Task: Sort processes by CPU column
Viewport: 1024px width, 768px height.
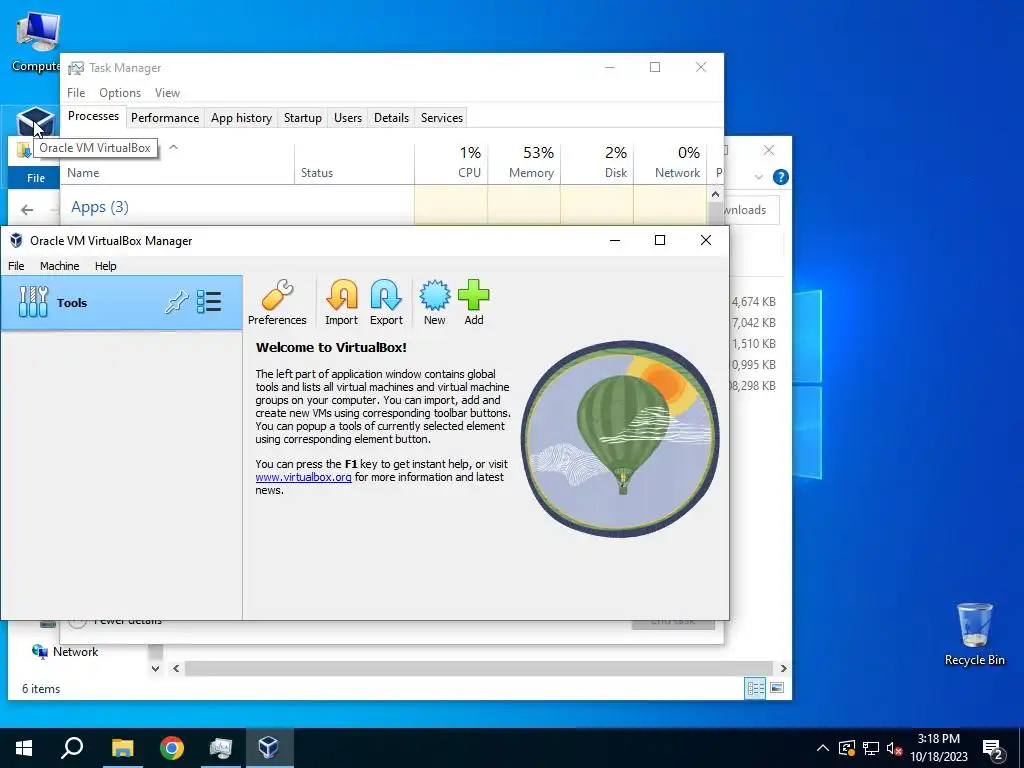Action: pos(451,162)
